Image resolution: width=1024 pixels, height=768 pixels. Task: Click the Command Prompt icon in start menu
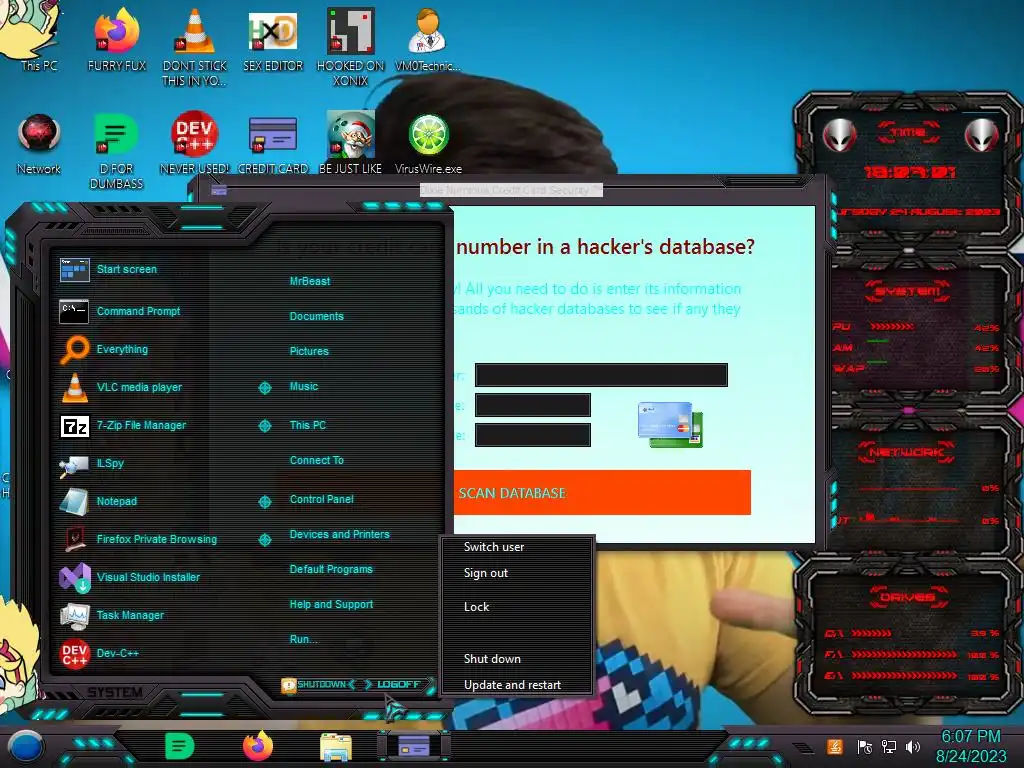click(x=74, y=312)
